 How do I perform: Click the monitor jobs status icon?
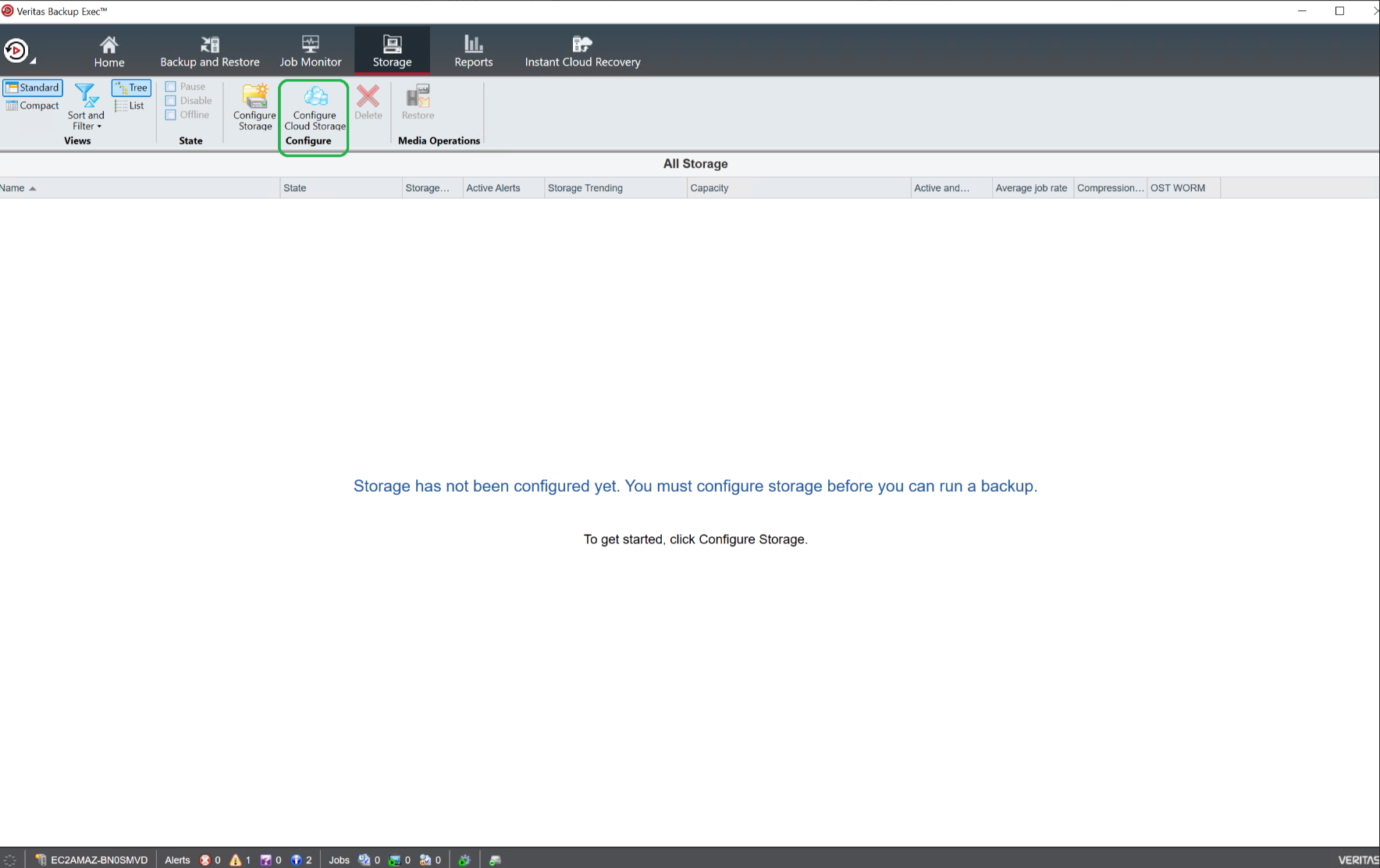(x=394, y=860)
